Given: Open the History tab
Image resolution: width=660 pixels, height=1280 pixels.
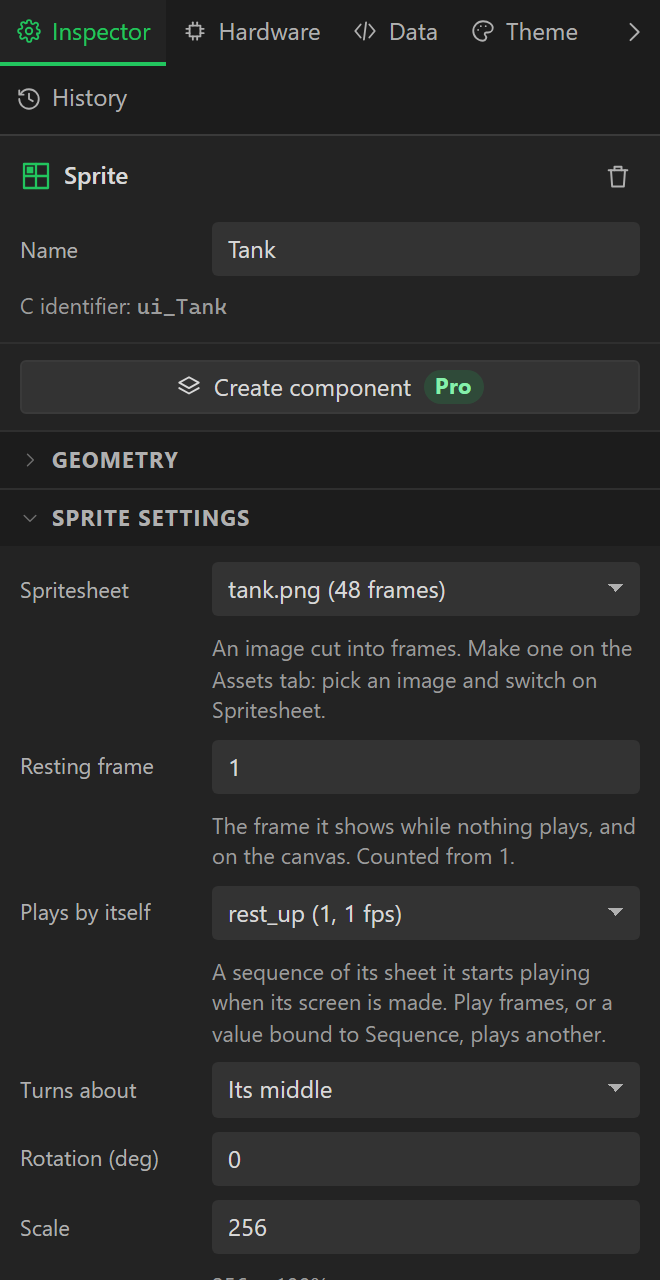Looking at the screenshot, I should click(x=73, y=98).
